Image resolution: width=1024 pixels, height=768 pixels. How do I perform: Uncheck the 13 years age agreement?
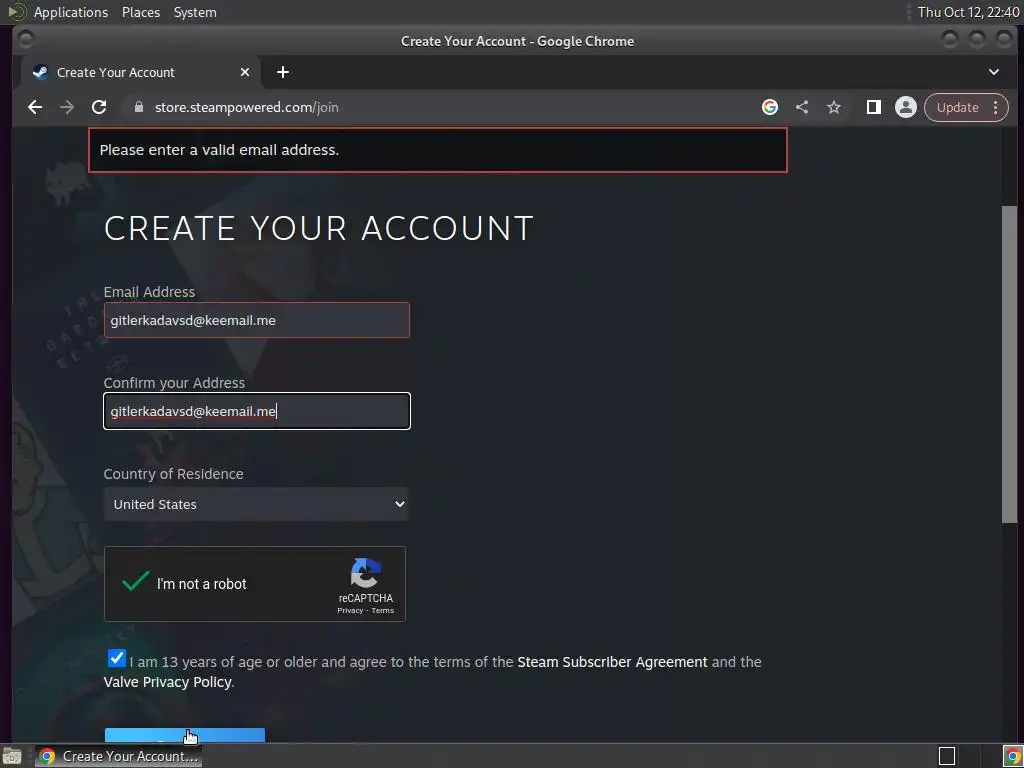[117, 658]
